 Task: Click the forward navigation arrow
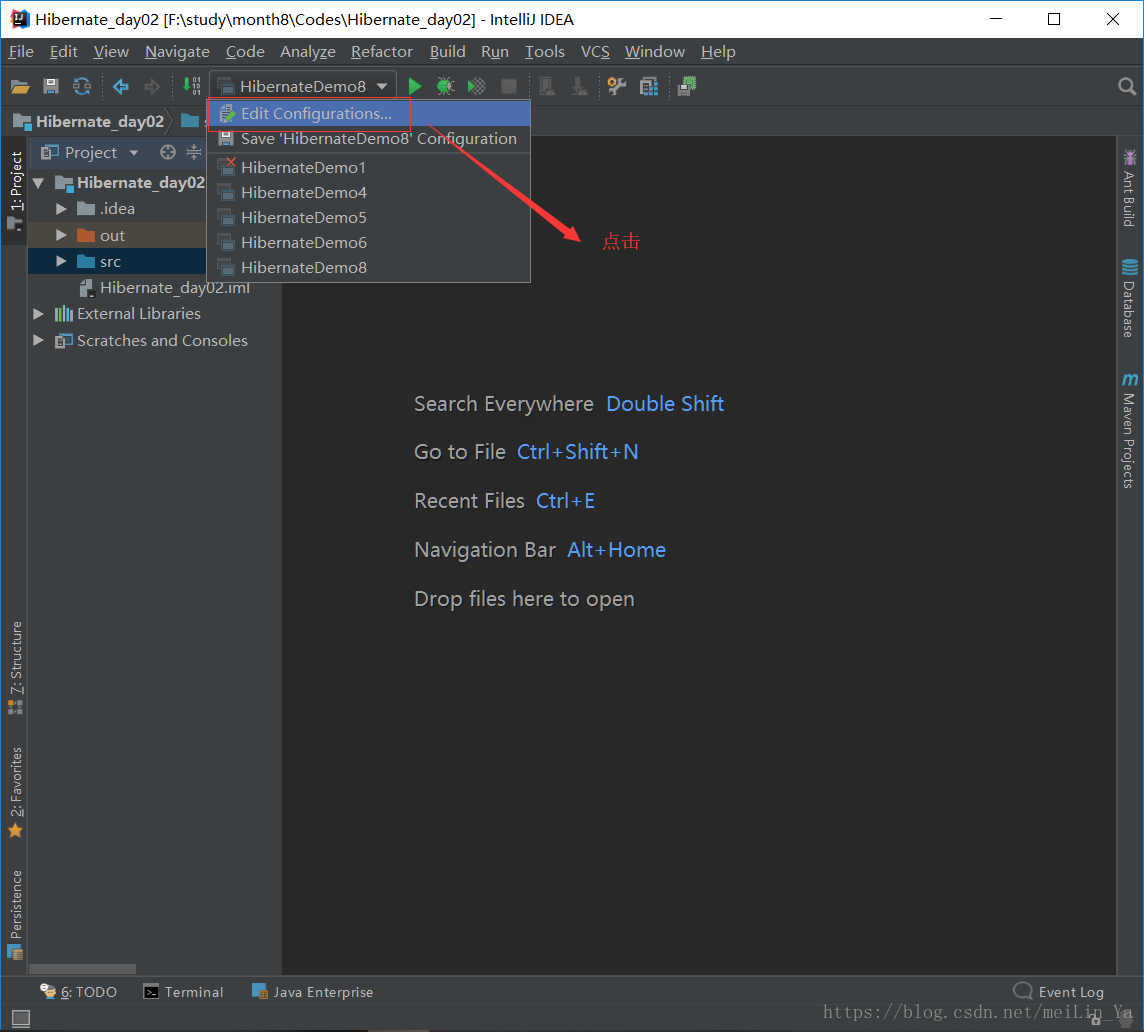[152, 87]
